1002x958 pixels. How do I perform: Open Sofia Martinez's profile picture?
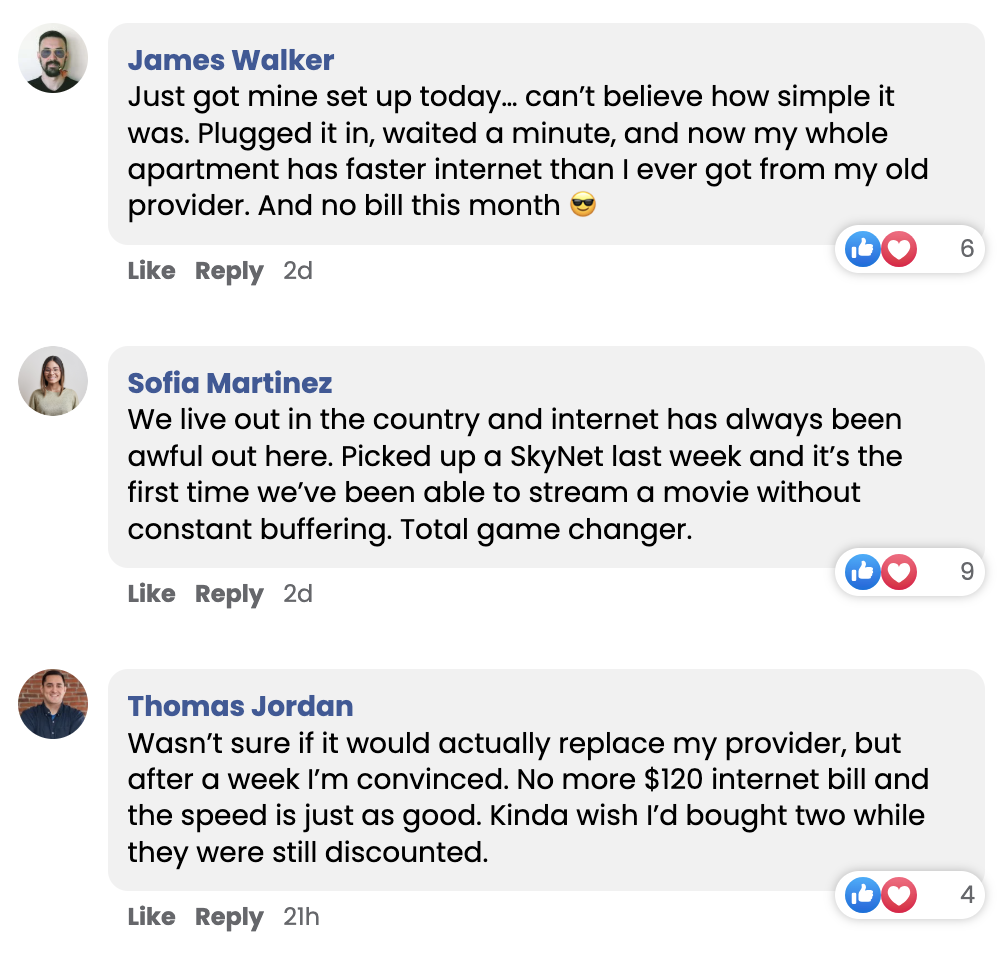tap(53, 381)
